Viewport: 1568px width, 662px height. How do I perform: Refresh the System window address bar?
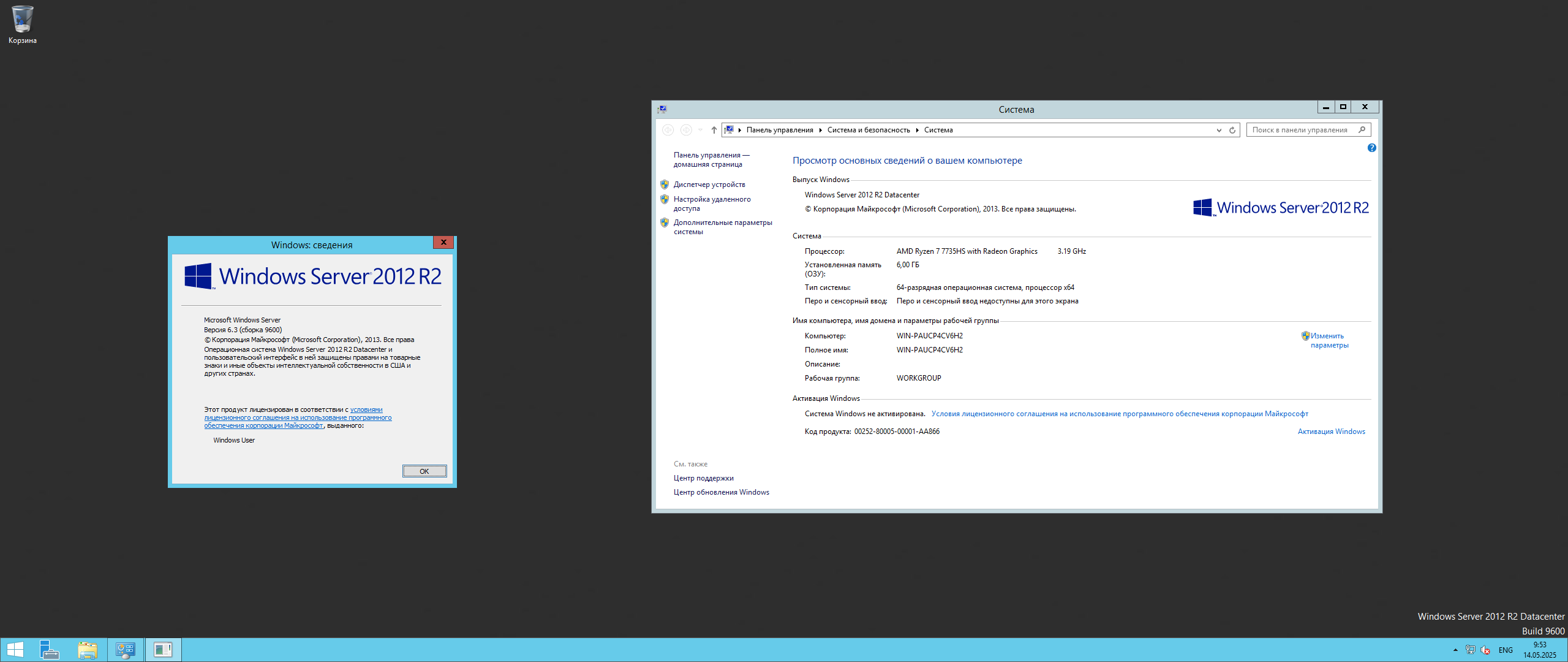pos(1232,130)
